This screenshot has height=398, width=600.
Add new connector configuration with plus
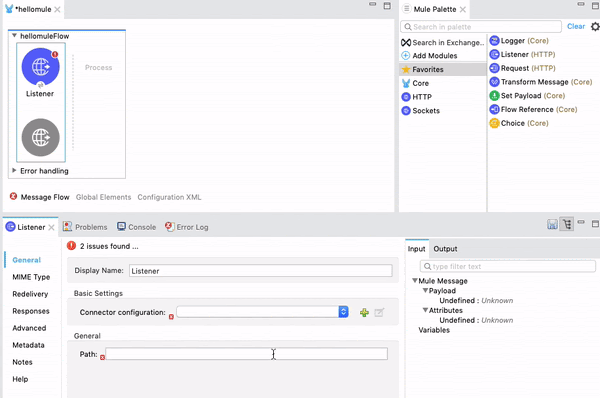tap(364, 313)
